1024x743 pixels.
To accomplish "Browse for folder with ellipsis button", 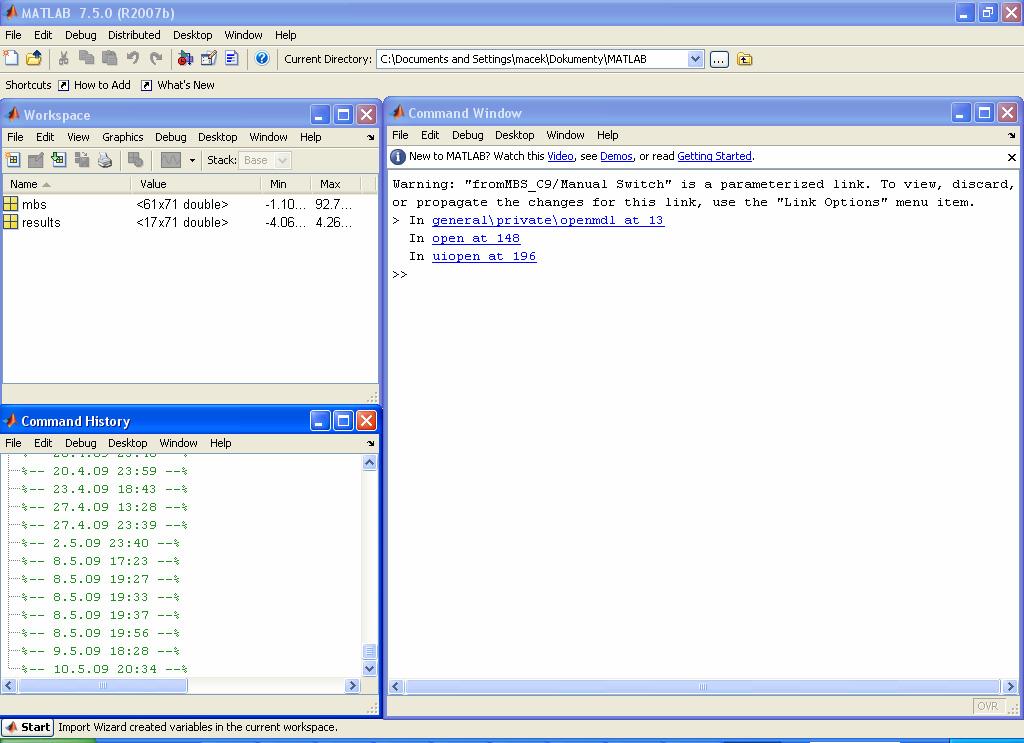I will click(719, 59).
